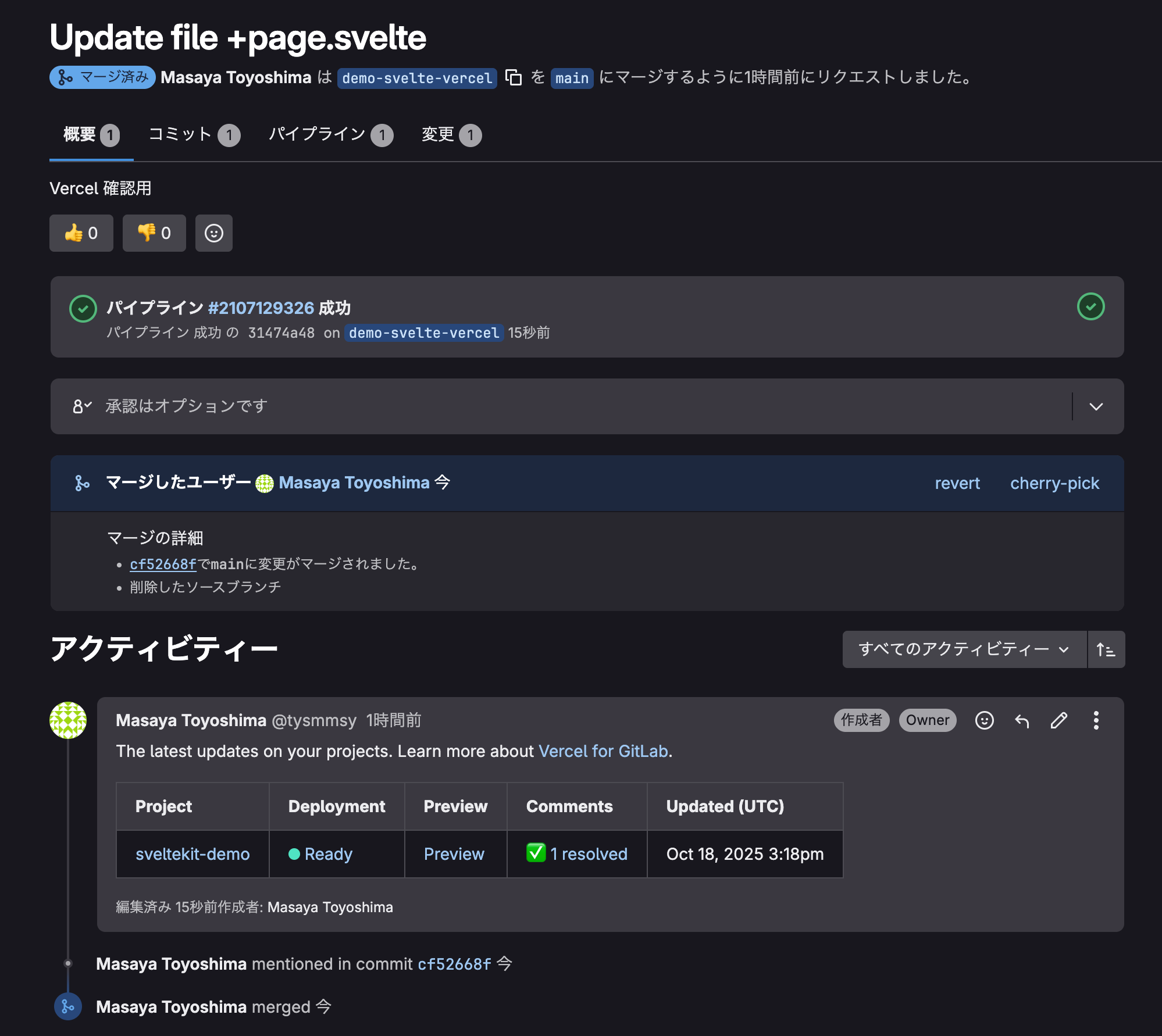Open pipeline #2107129326 link

261,308
